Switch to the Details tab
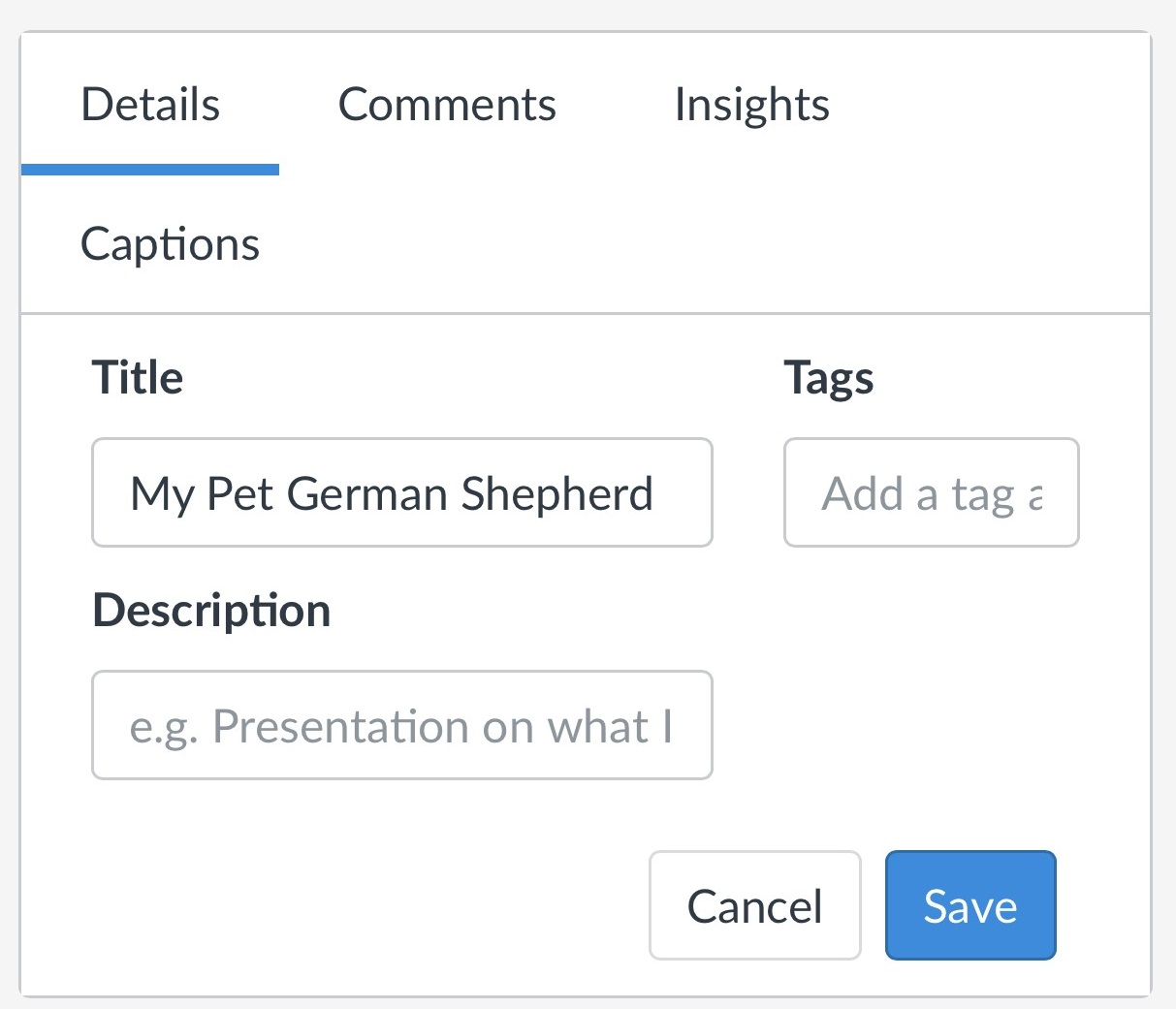 150,105
